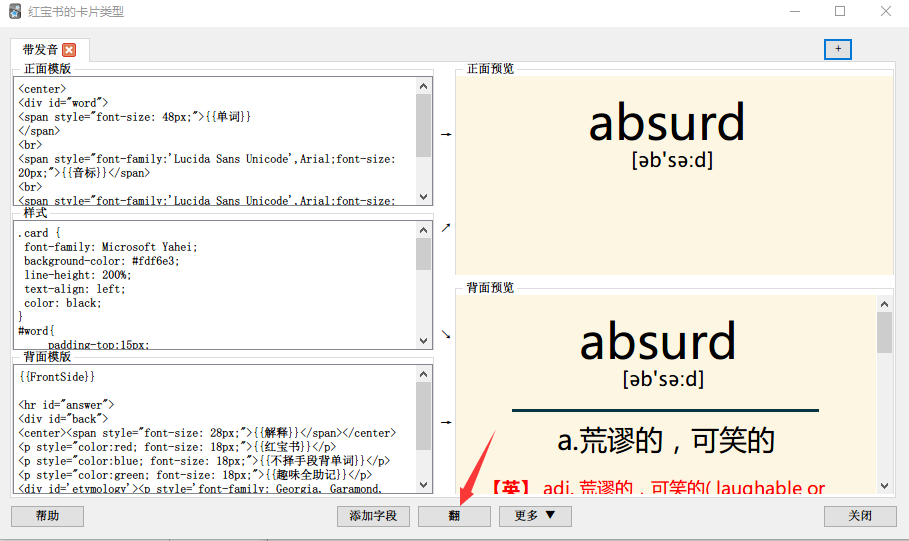The width and height of the screenshot is (909, 541).
Task: Click scroll-down arrow in 正面模版 editor
Action: (x=424, y=197)
